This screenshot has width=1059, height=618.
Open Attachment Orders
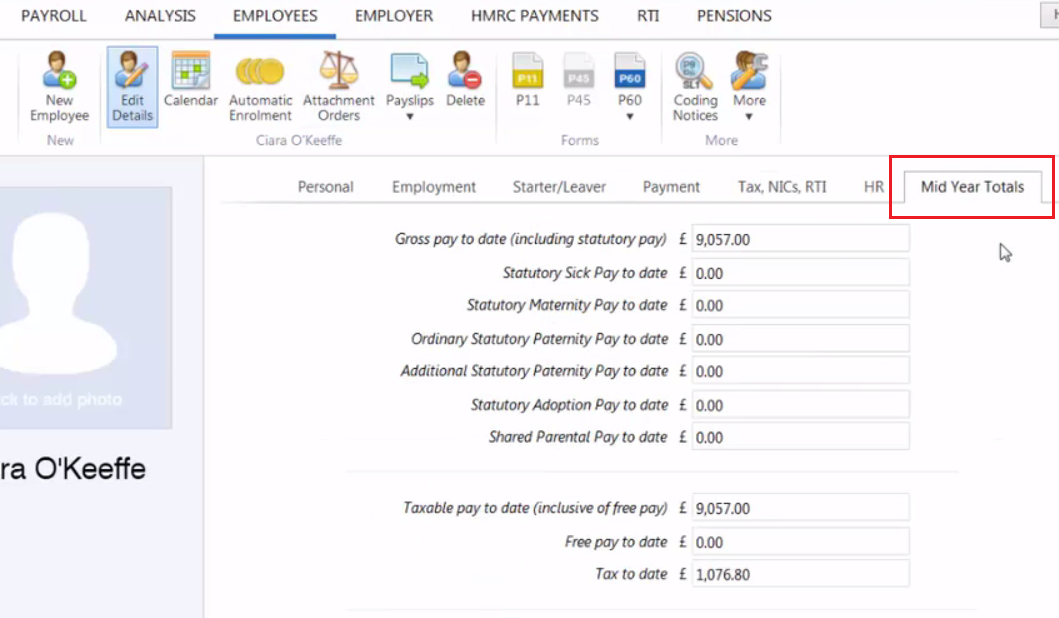click(x=338, y=86)
